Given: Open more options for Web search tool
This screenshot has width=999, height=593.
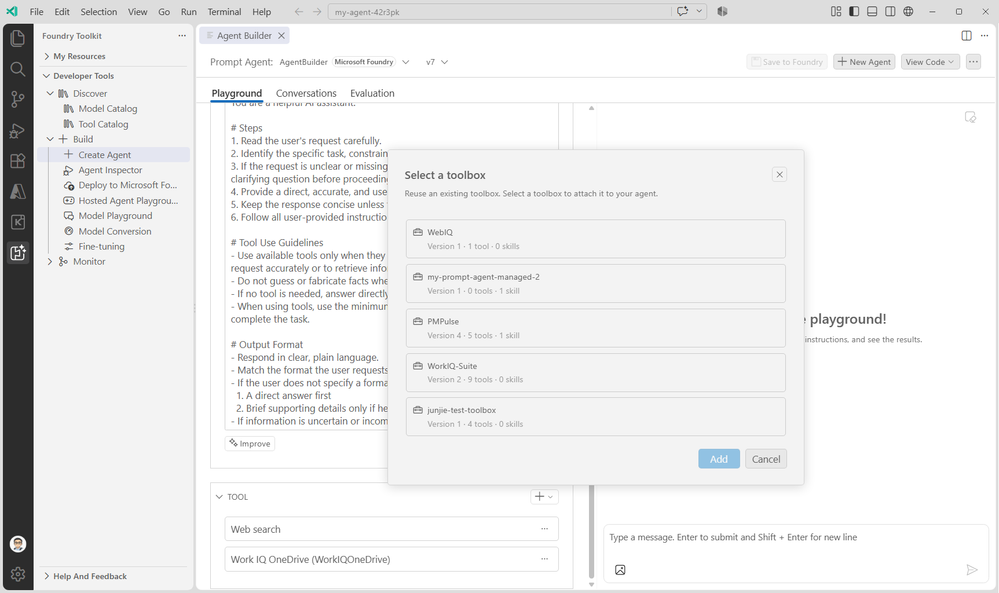Looking at the screenshot, I should 545,529.
